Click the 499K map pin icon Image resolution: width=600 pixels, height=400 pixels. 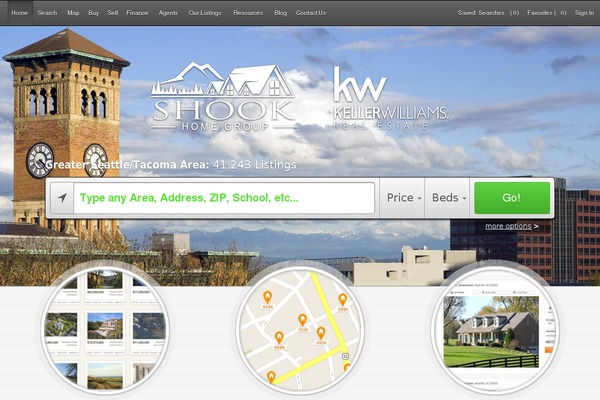(x=321, y=333)
